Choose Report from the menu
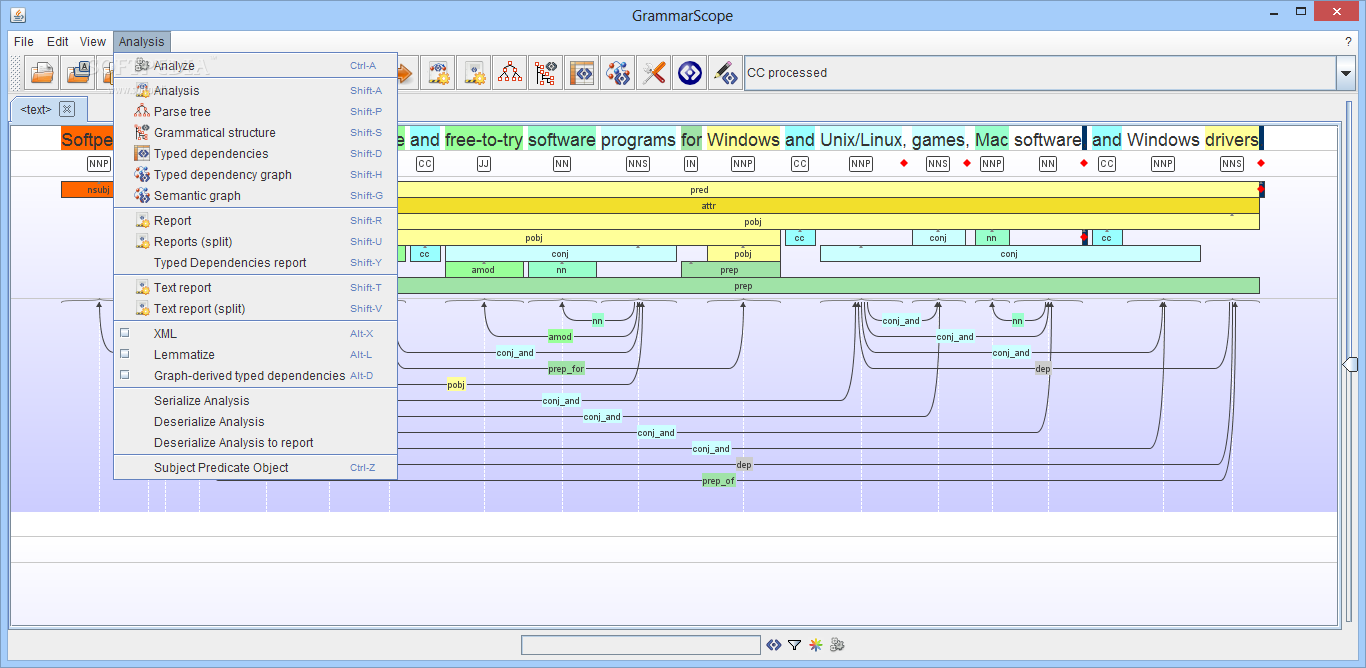1366x668 pixels. tap(255, 221)
